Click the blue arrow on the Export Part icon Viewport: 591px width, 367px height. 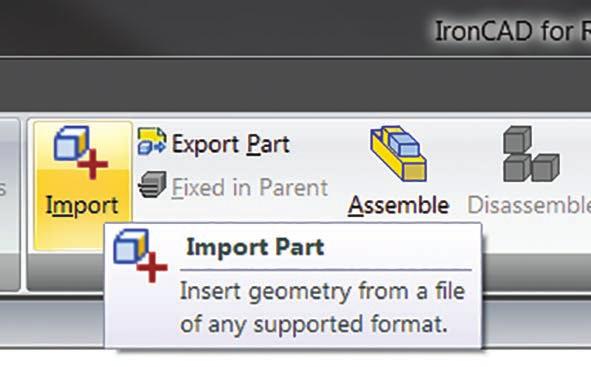click(x=160, y=146)
